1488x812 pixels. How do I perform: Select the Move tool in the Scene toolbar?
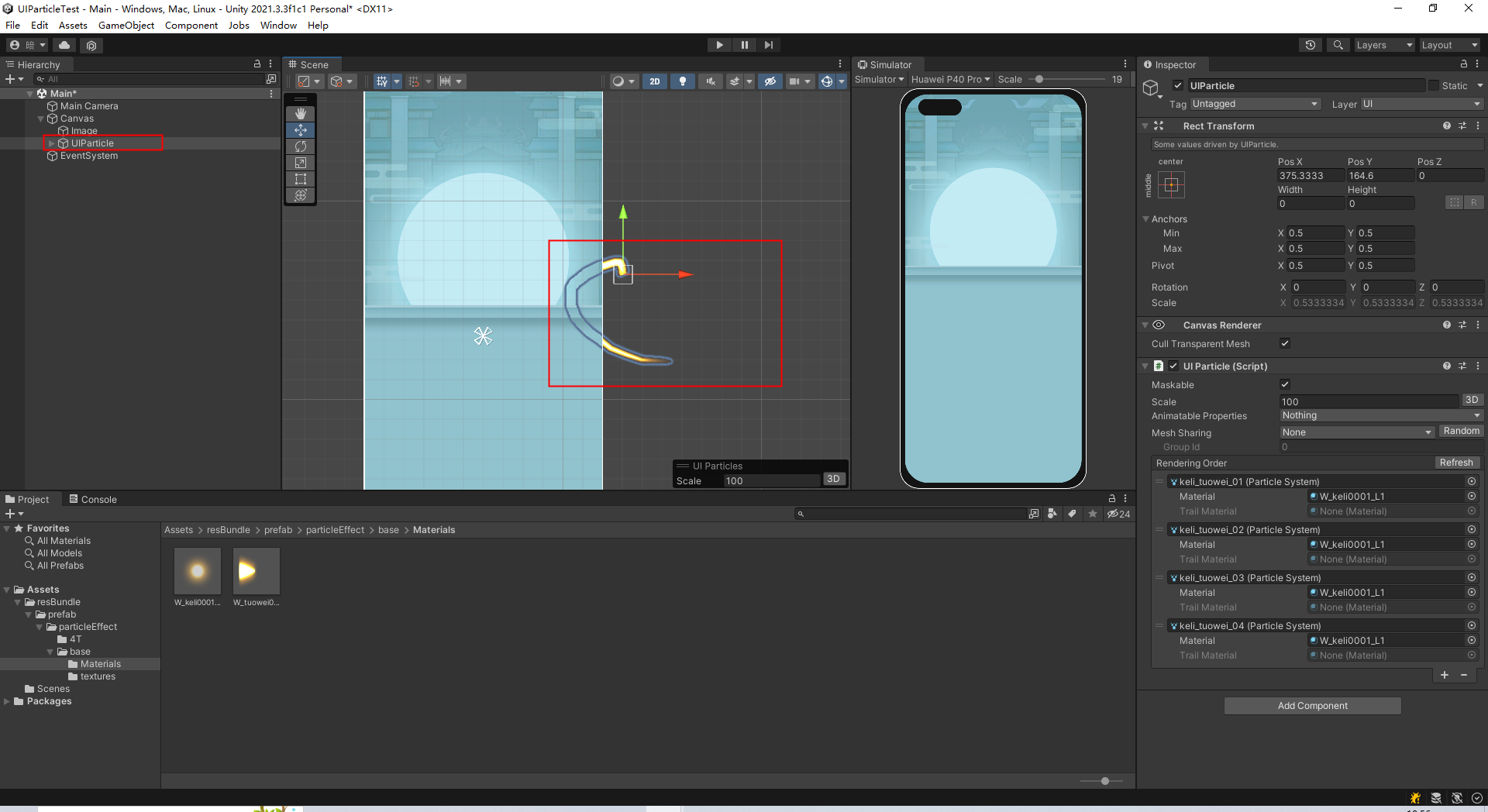(301, 129)
